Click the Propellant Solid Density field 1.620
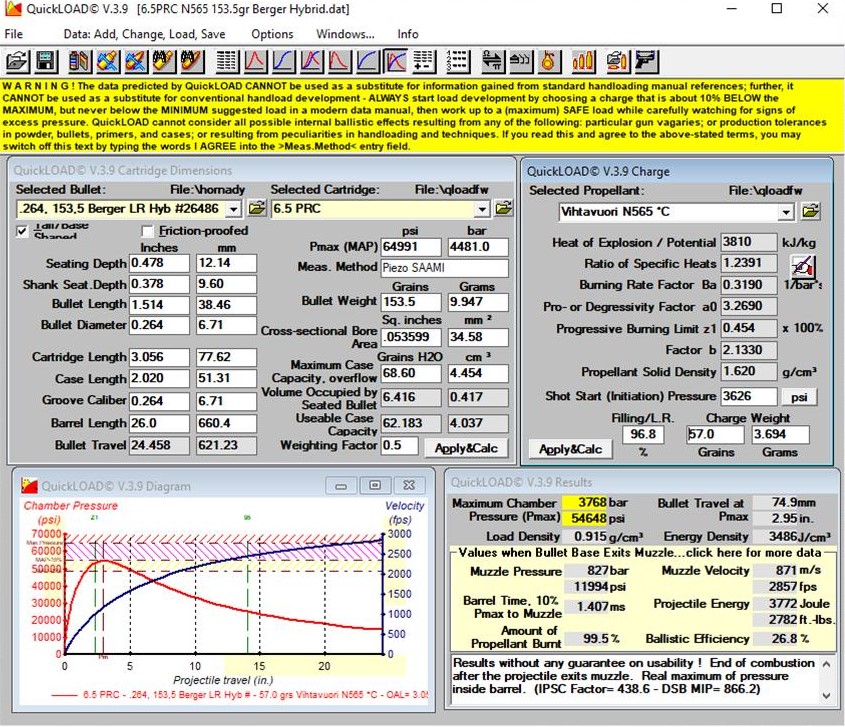 pyautogui.click(x=749, y=371)
